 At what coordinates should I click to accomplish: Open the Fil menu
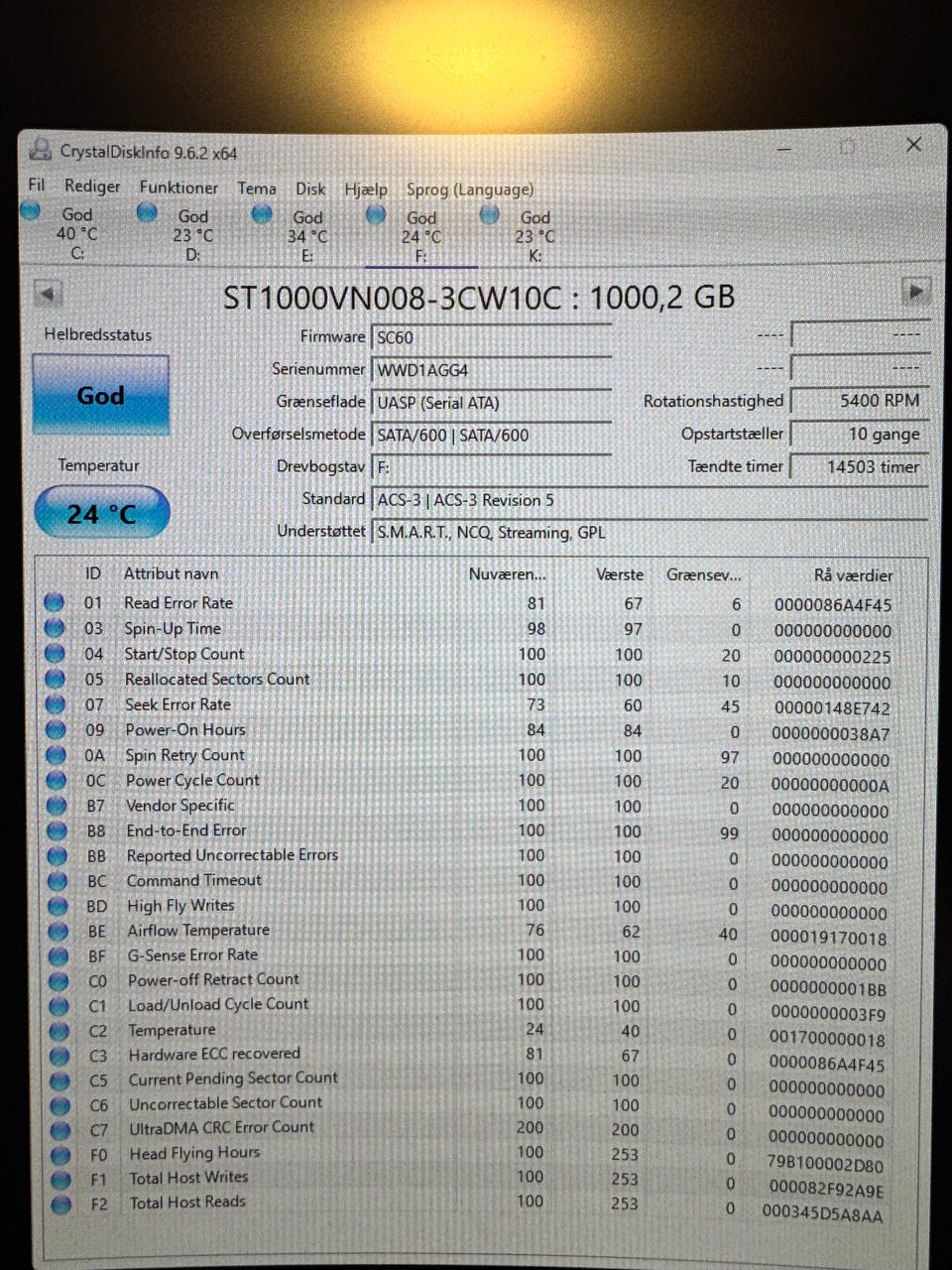click(37, 185)
